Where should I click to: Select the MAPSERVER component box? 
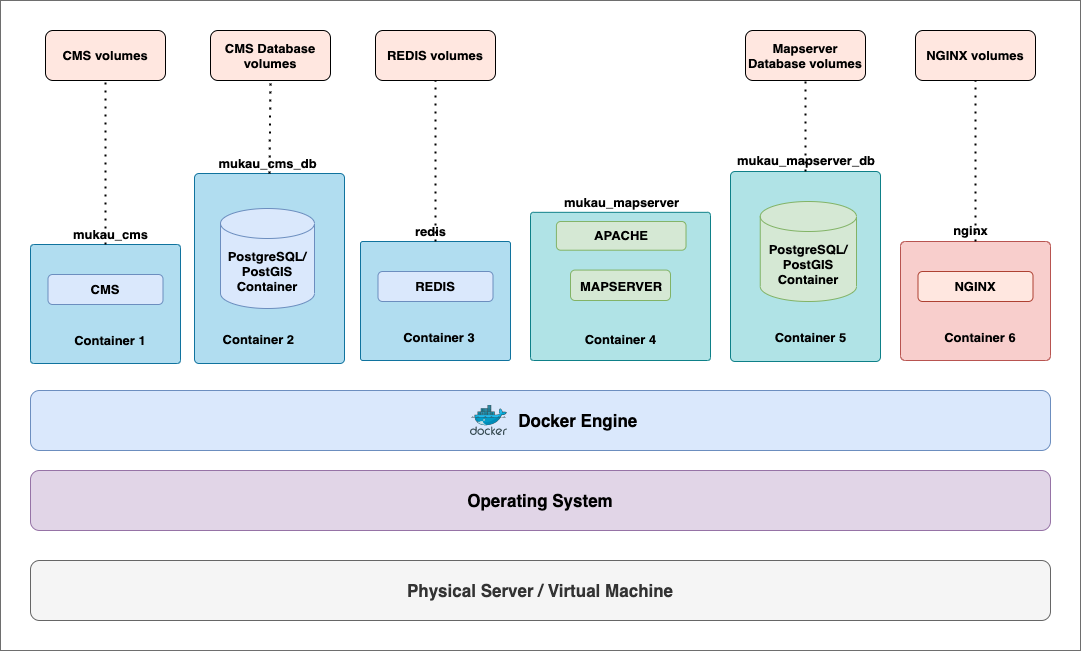(620, 285)
